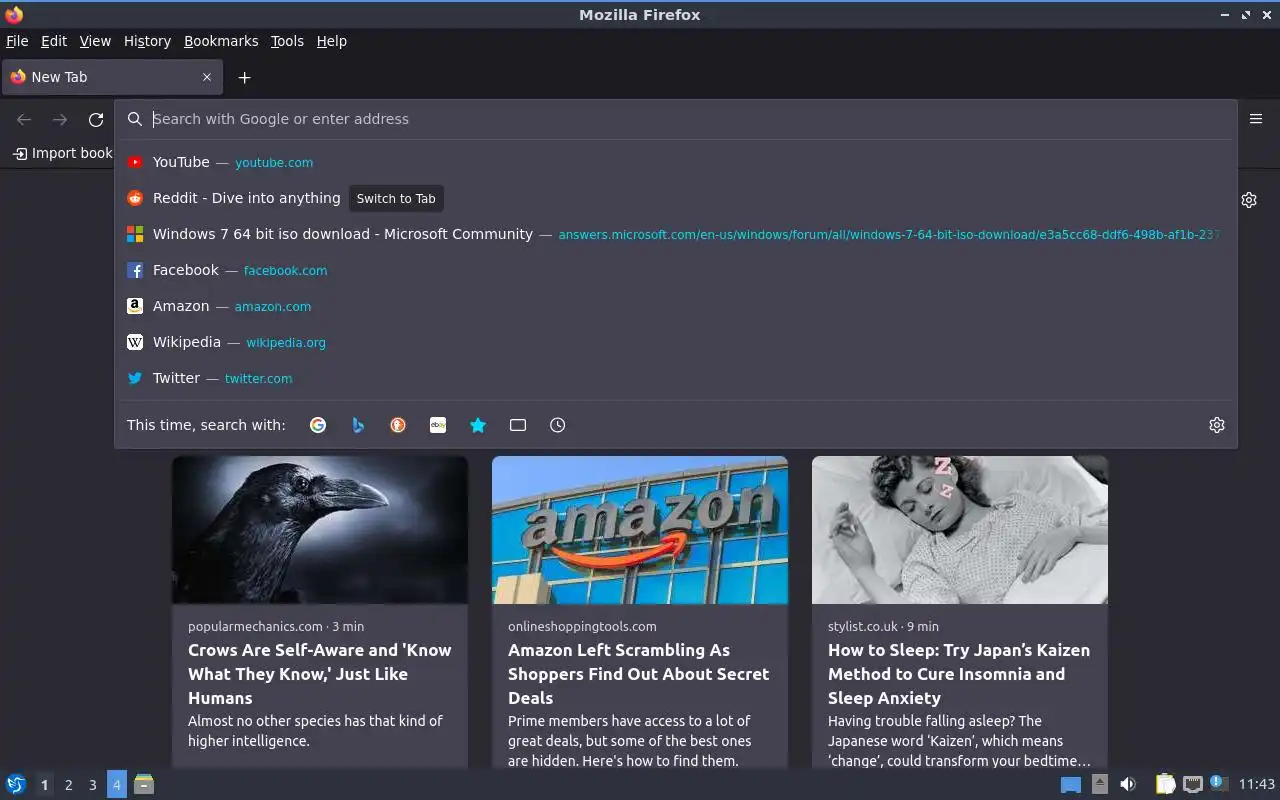
Task: Open the wikipedia.org suggestion link
Action: coord(286,342)
